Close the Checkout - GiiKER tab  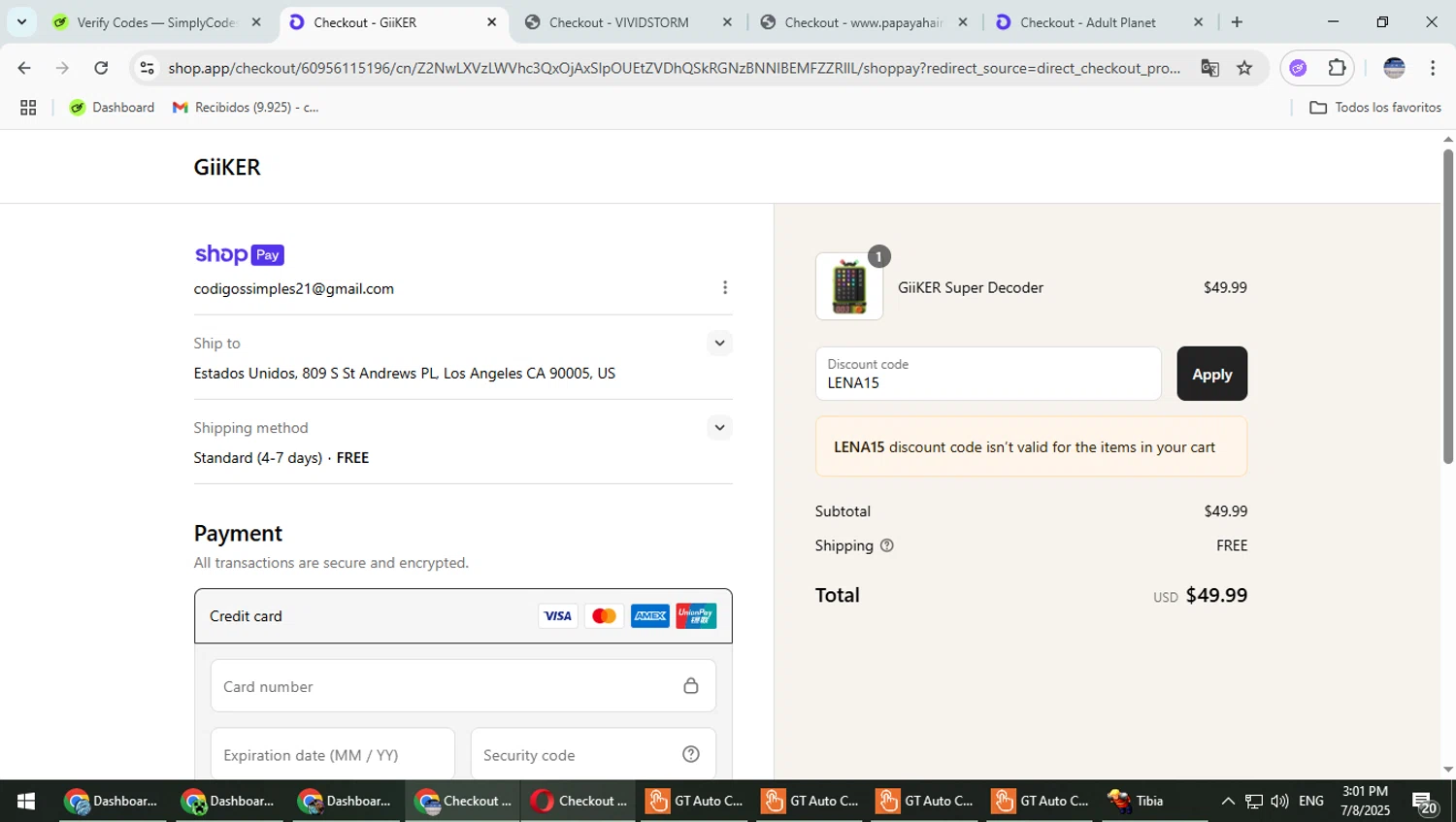[492, 22]
